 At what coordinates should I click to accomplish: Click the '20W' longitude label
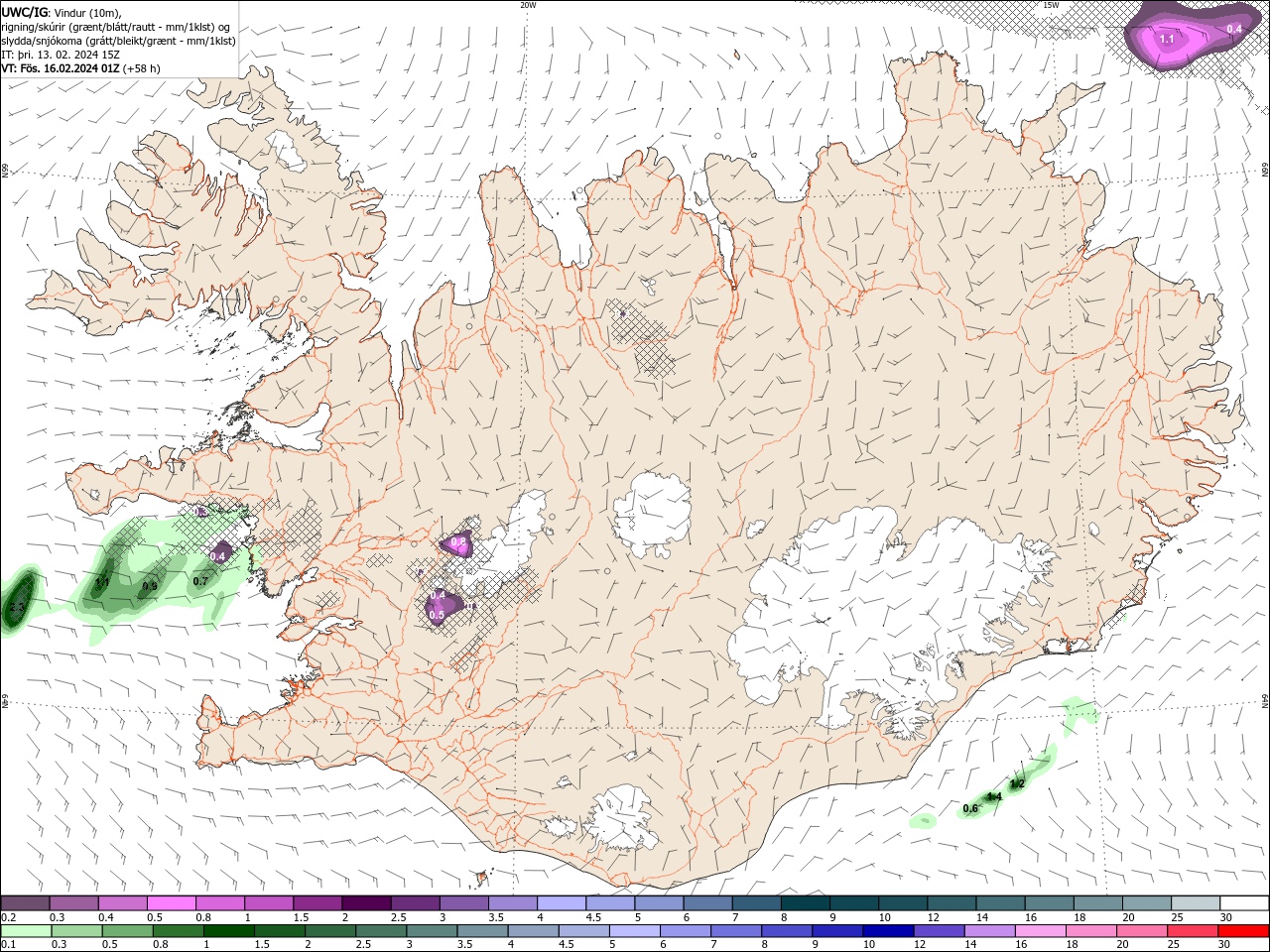tap(528, 5)
